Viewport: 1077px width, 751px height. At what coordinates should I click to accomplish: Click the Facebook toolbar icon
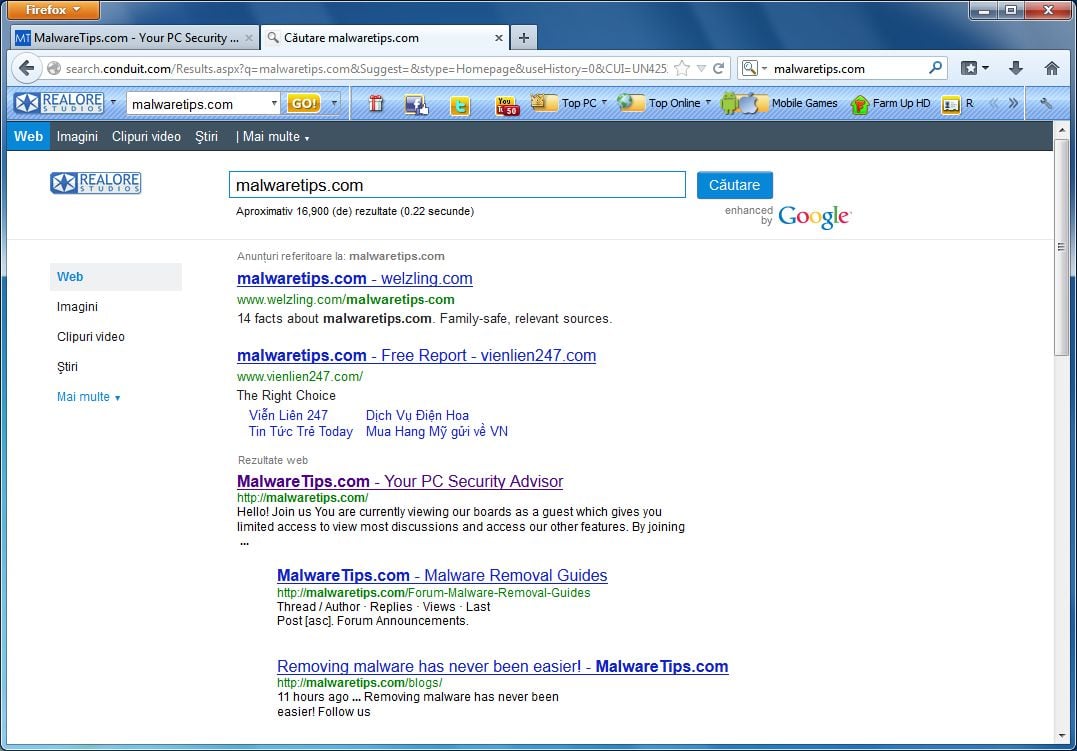tap(416, 104)
